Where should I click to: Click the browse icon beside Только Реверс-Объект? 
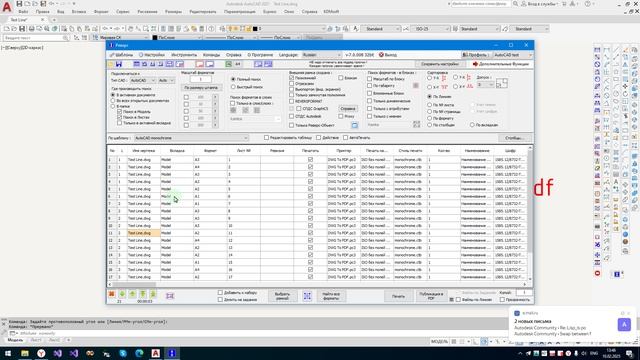point(354,125)
